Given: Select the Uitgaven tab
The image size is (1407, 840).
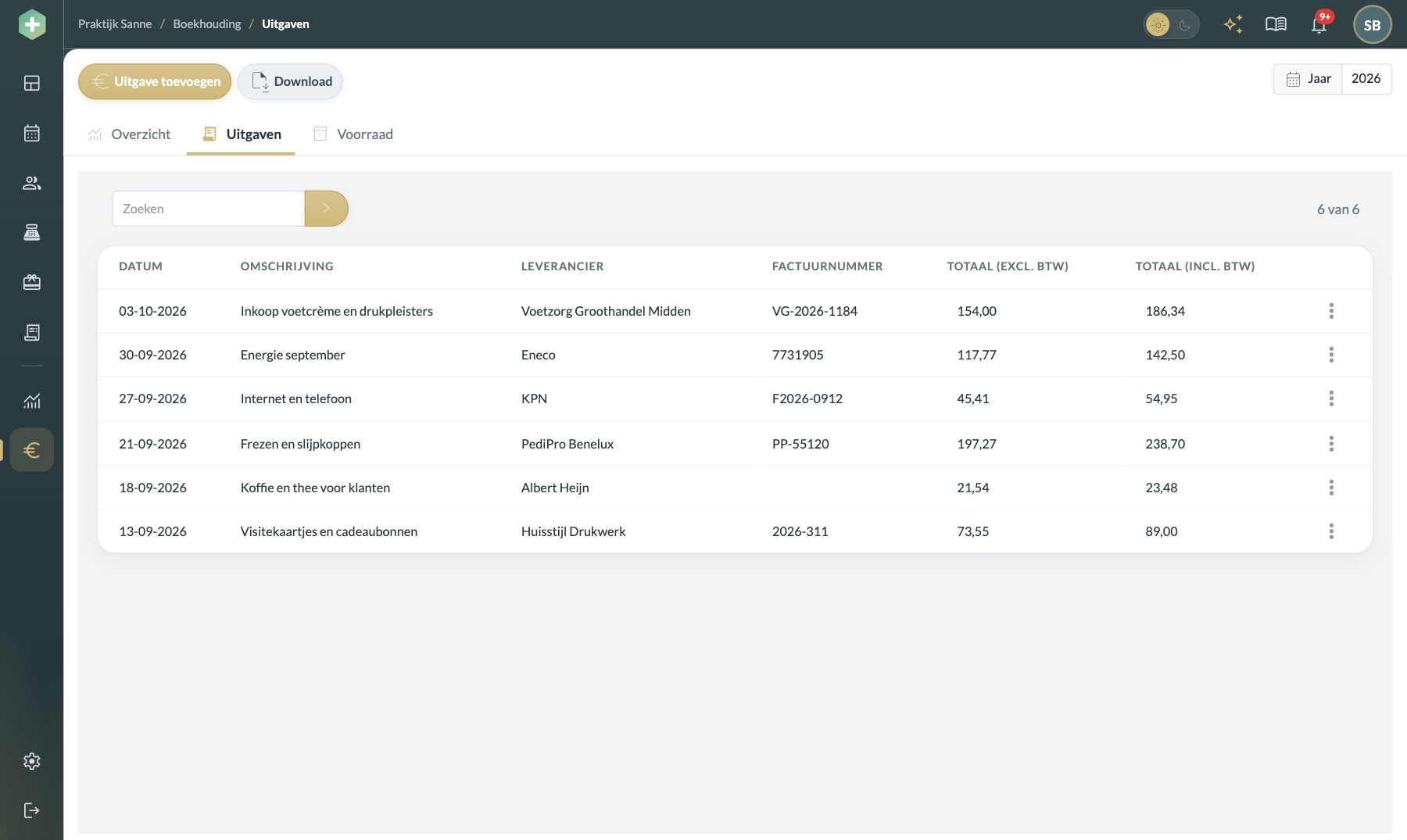Looking at the screenshot, I should [x=241, y=134].
